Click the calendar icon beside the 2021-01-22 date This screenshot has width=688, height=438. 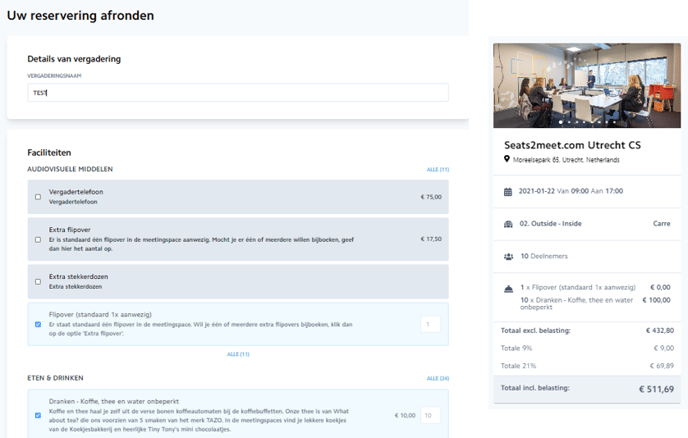coord(508,191)
